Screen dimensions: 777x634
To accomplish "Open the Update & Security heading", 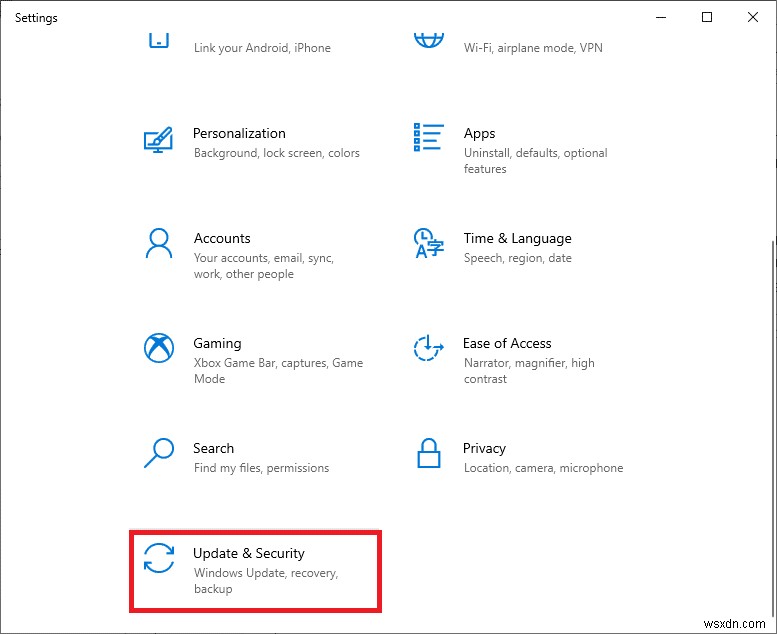I will (249, 553).
